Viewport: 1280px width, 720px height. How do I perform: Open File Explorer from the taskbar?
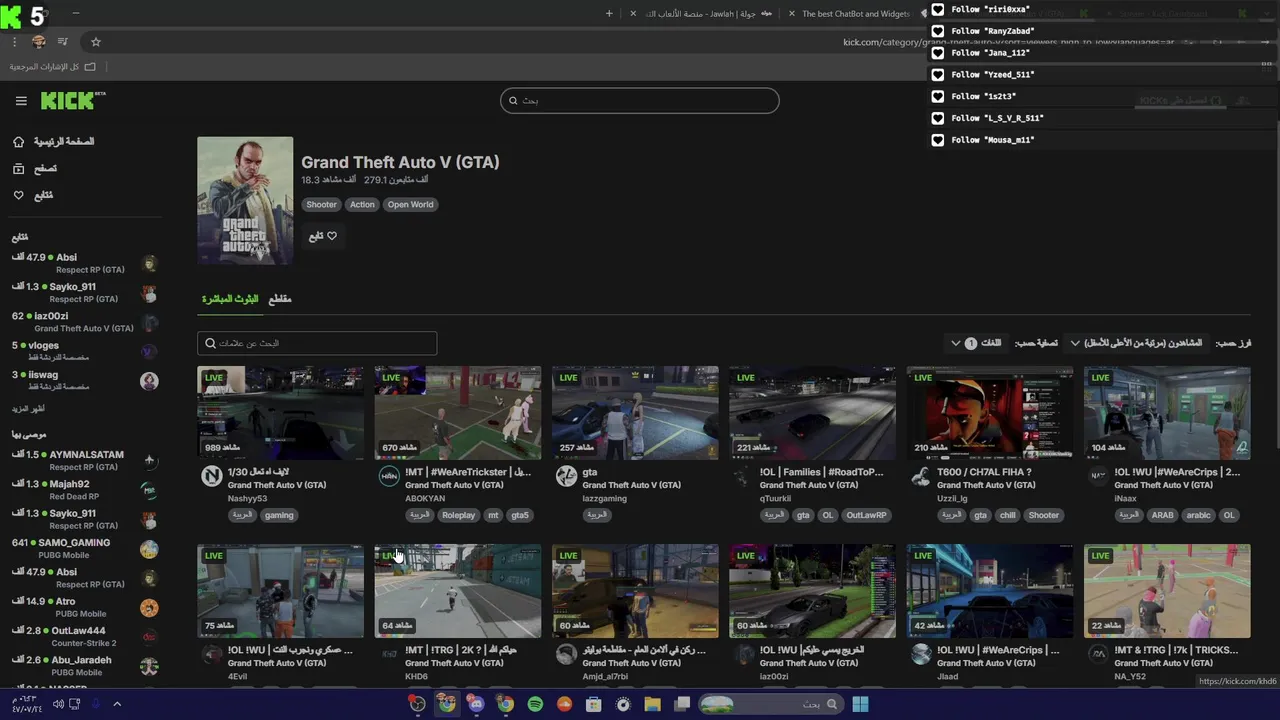tap(653, 704)
